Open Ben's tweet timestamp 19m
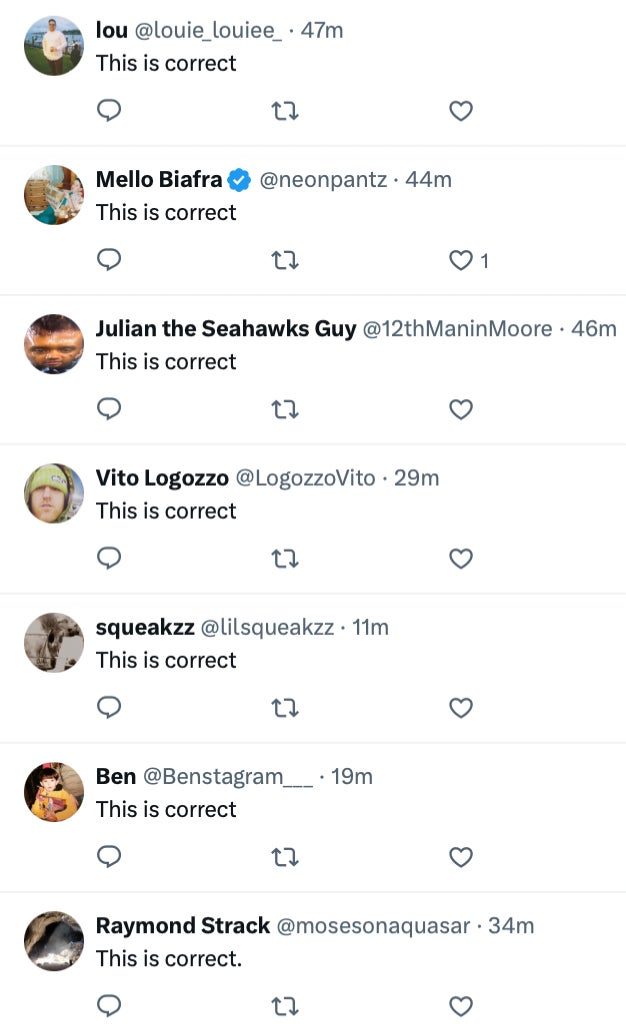626x1036 pixels. 351,777
